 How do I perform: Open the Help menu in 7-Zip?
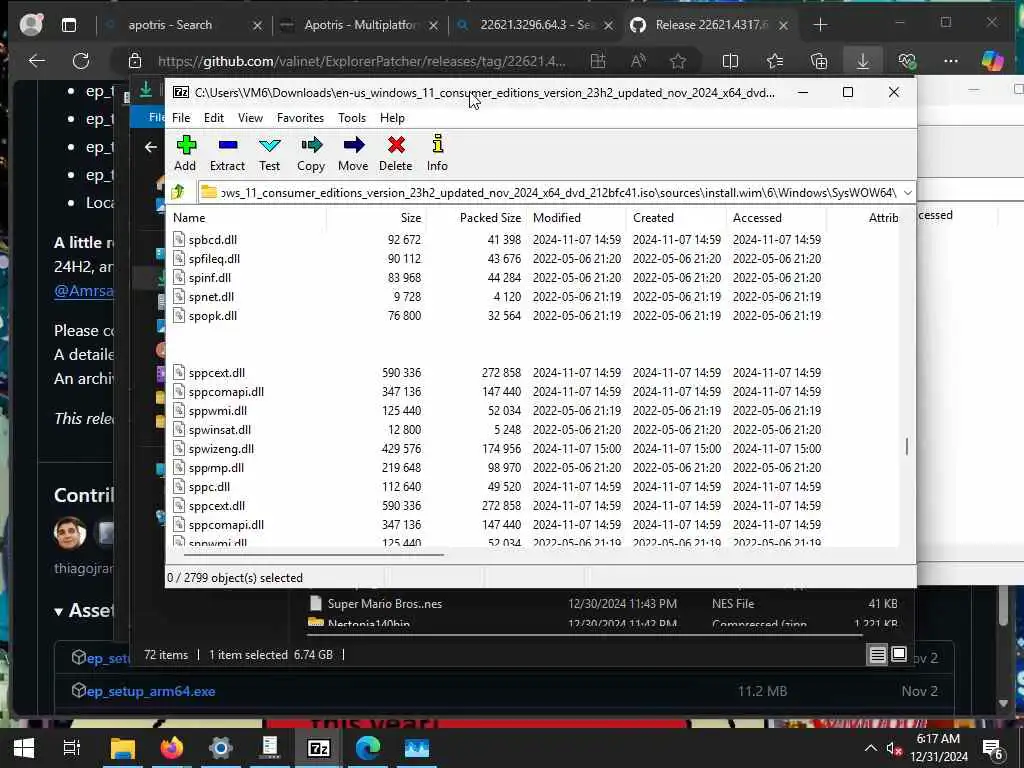click(x=392, y=118)
